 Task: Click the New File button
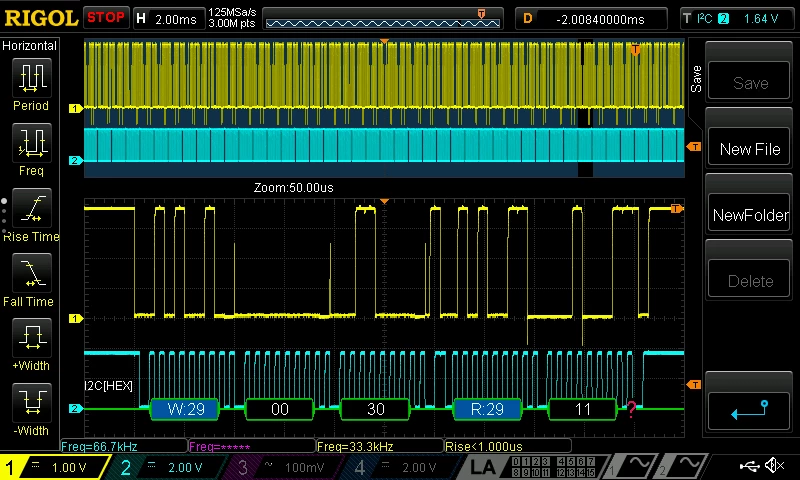click(749, 148)
